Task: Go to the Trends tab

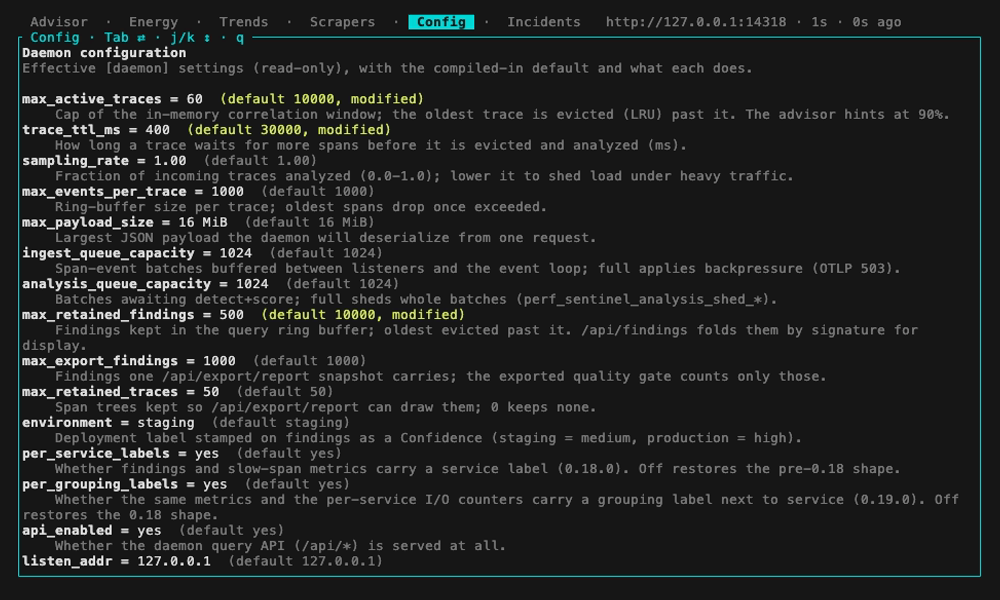Action: 244,22
